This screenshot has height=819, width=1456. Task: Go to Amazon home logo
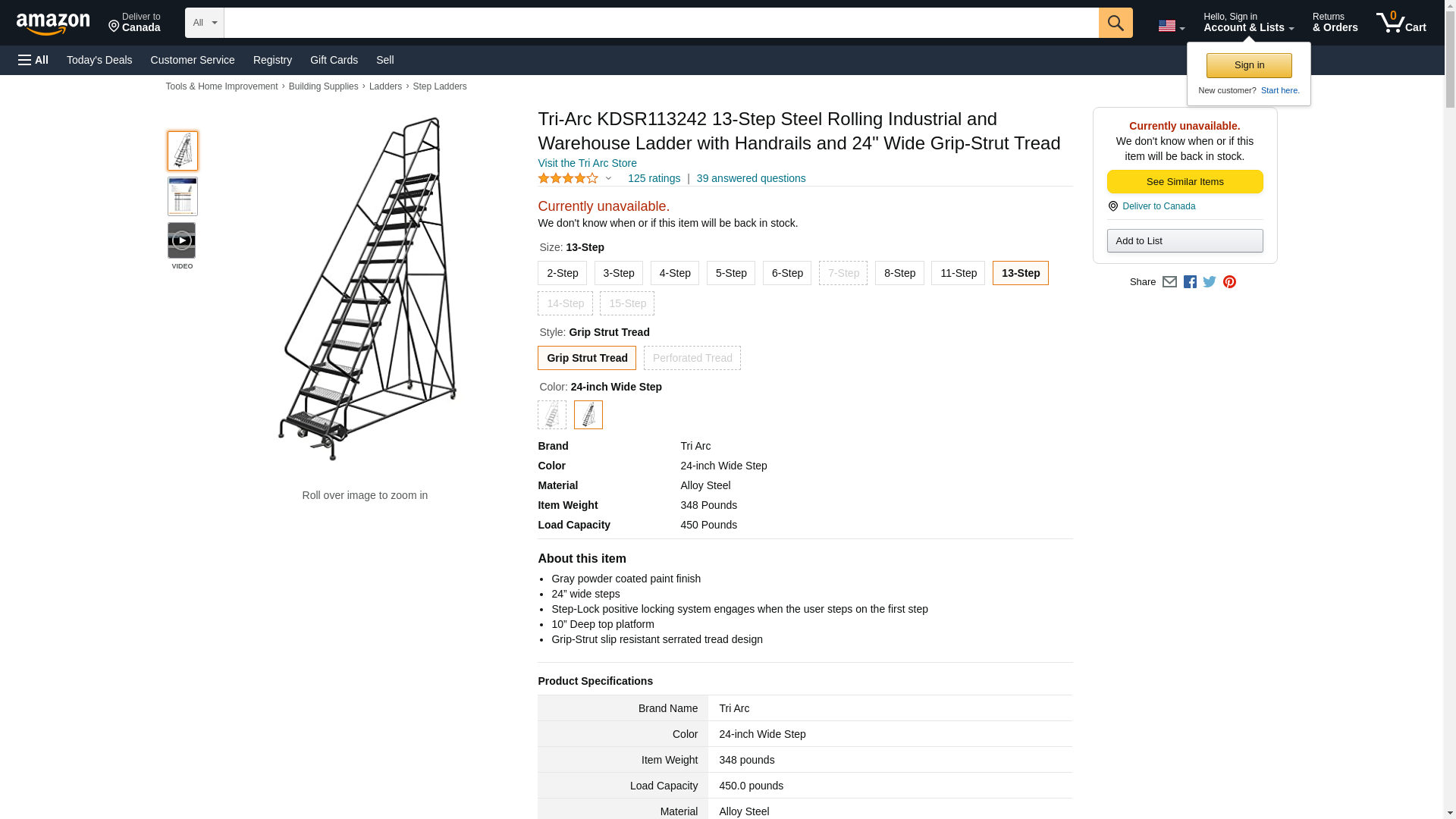[53, 24]
